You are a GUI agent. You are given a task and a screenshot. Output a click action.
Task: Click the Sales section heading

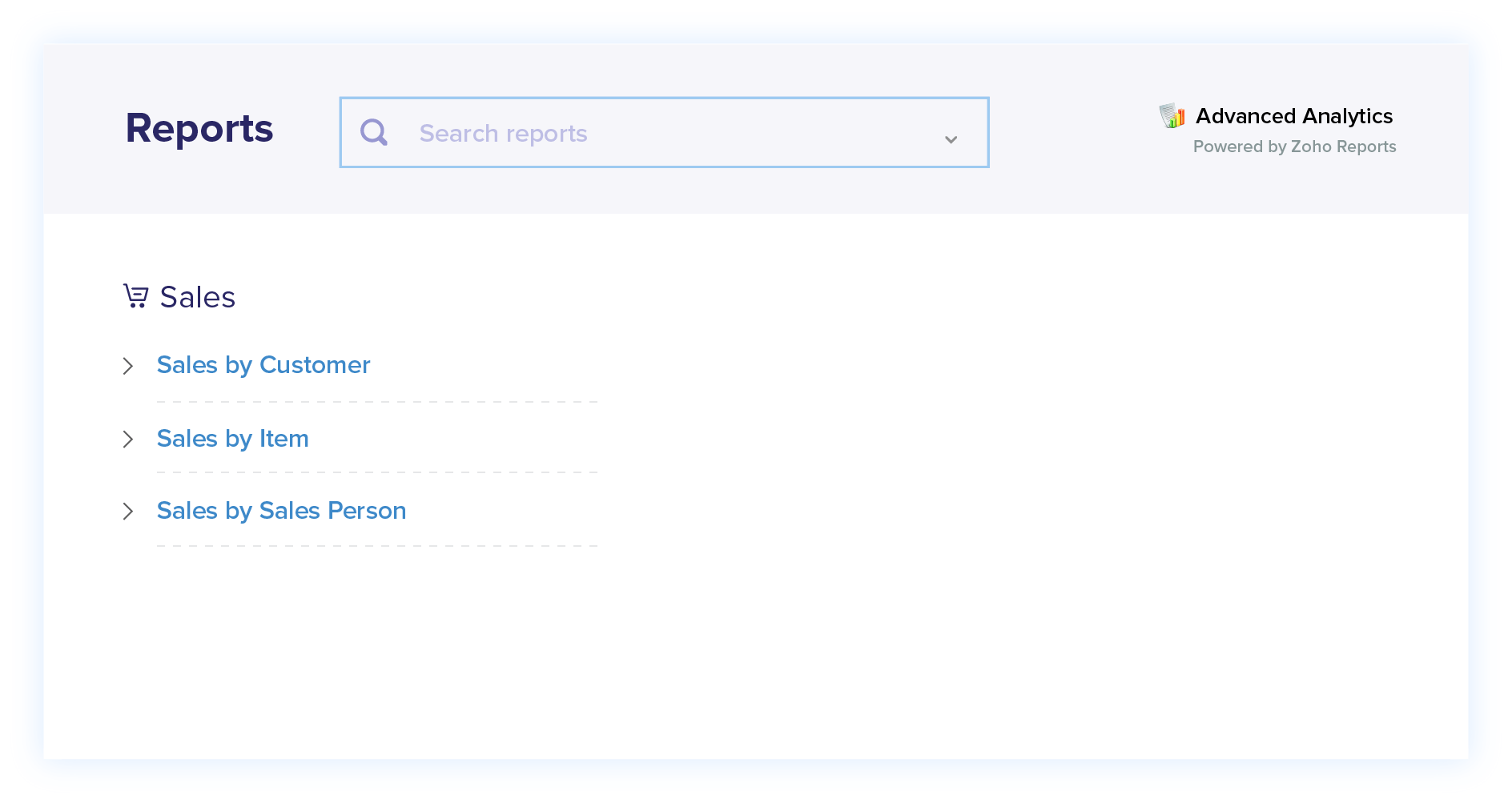pos(198,296)
